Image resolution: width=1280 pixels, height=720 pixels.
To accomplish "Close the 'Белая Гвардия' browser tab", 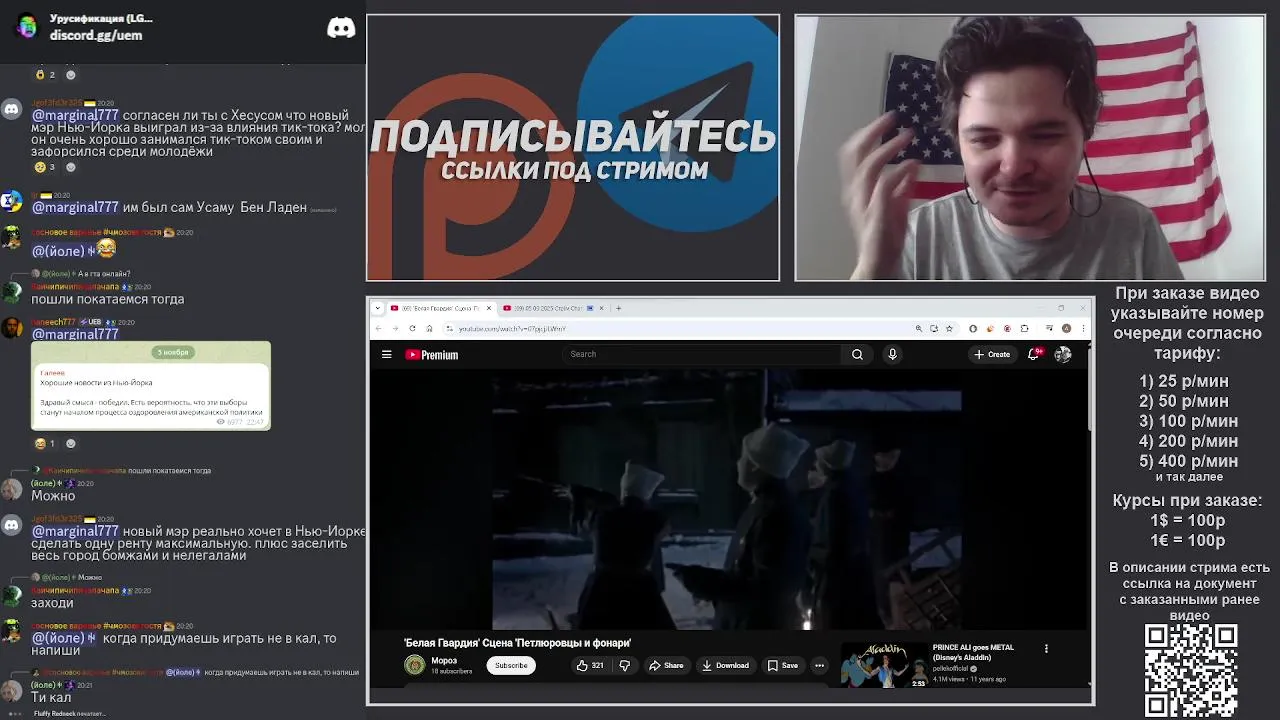I will point(489,308).
